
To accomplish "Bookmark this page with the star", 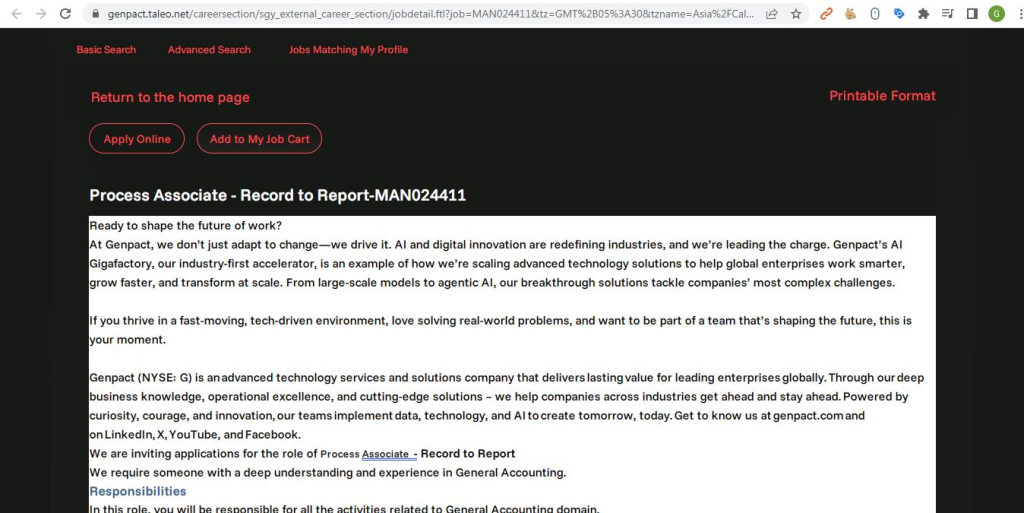I will click(x=795, y=14).
